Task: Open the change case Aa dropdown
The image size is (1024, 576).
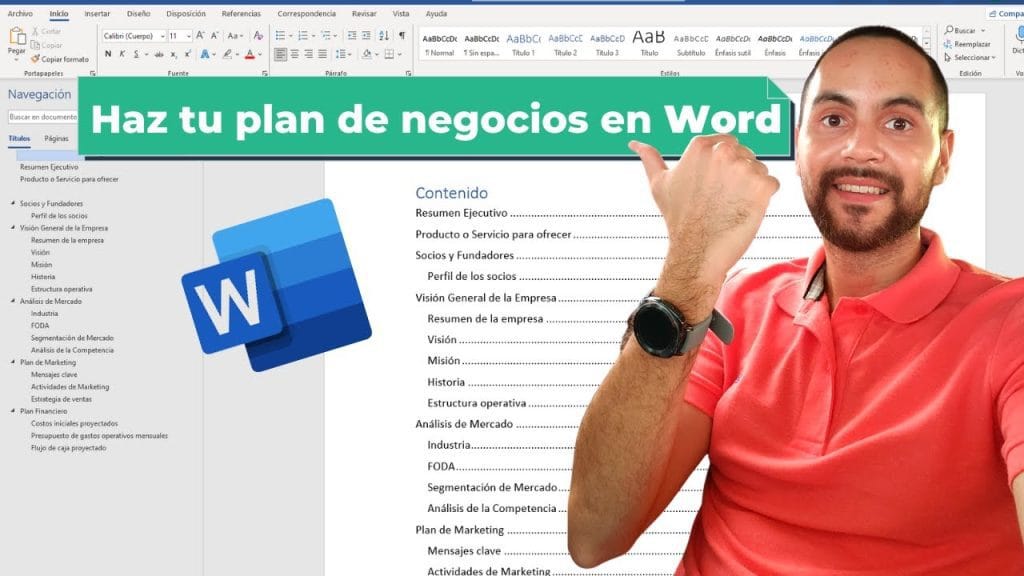Action: [x=235, y=36]
